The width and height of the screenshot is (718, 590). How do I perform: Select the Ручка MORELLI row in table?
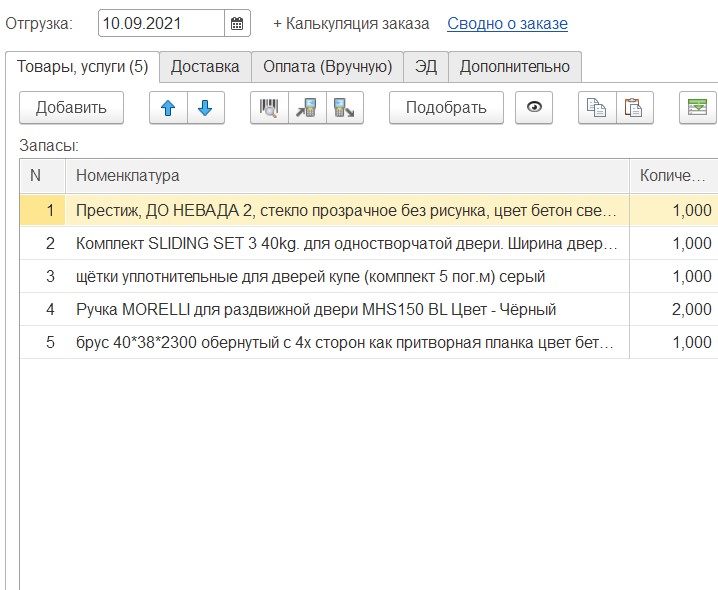click(x=316, y=310)
